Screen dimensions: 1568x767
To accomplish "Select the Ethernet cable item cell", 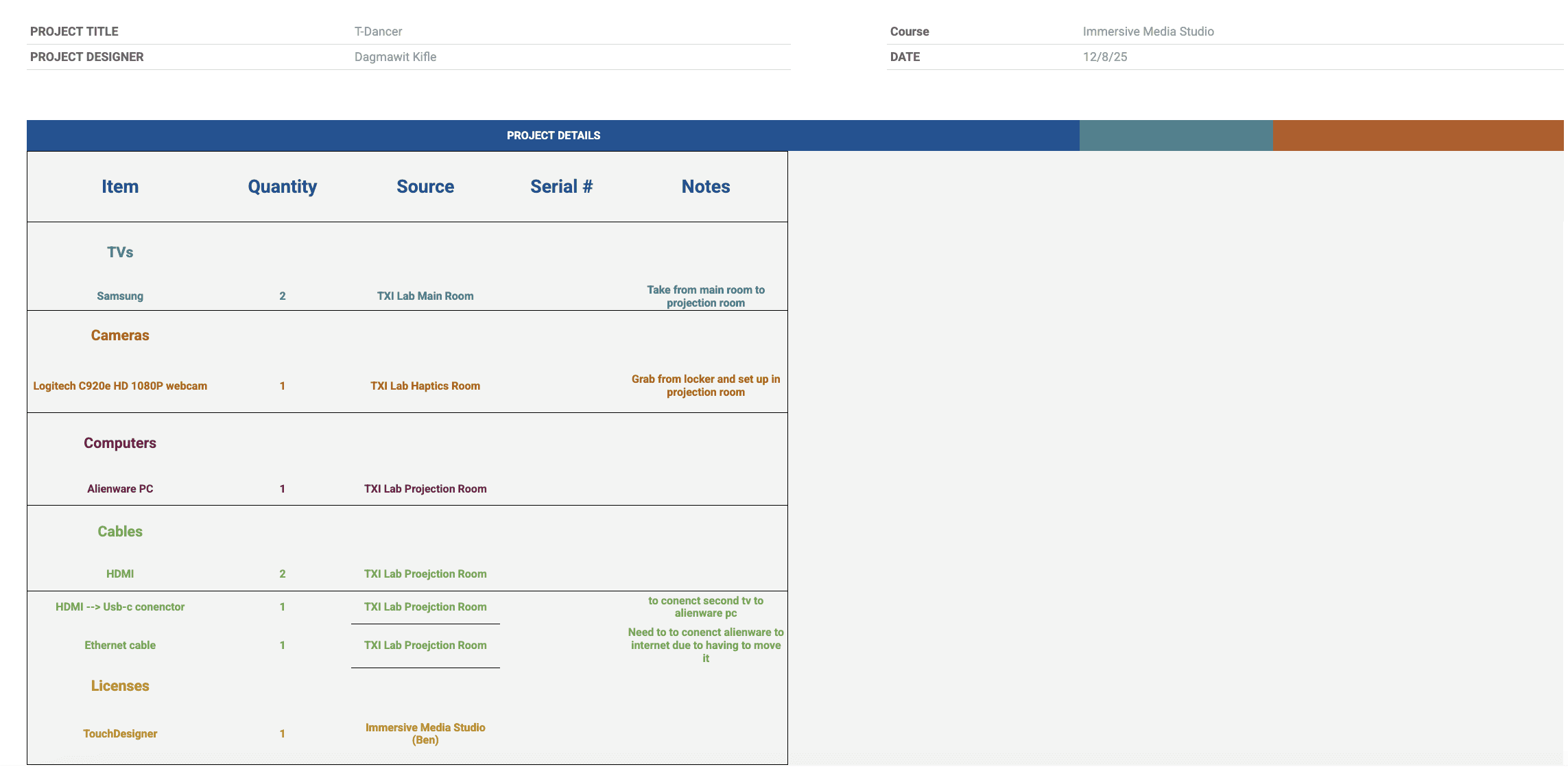I will pos(120,646).
